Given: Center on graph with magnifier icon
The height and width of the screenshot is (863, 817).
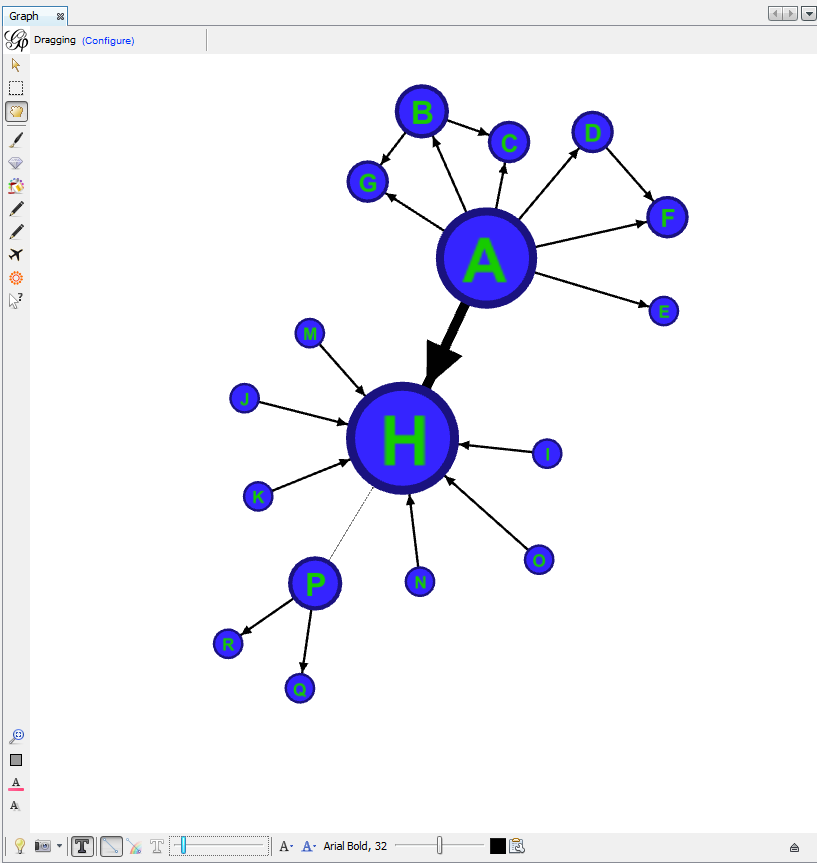Looking at the screenshot, I should 17,736.
